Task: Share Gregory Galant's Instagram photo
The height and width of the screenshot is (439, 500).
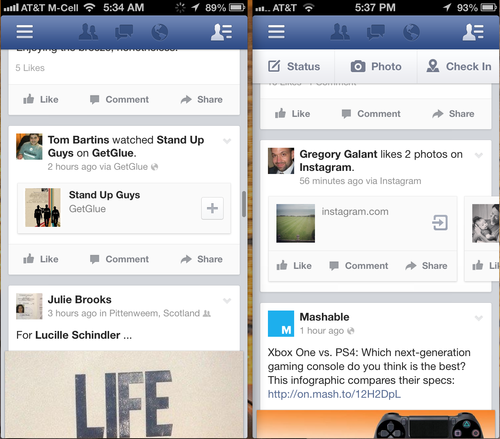Action: pos(426,266)
